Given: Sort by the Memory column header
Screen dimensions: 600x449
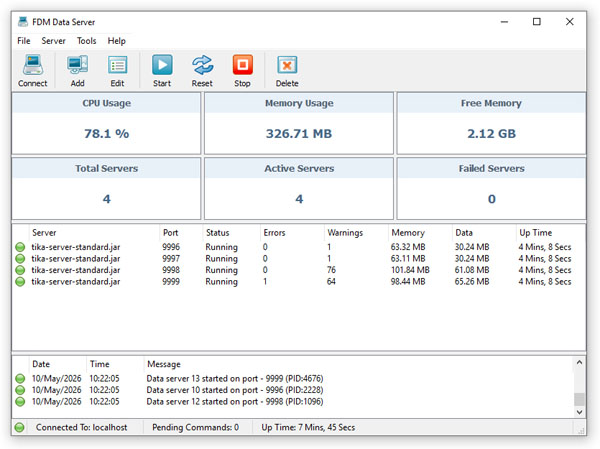Looking at the screenshot, I should 420,233.
